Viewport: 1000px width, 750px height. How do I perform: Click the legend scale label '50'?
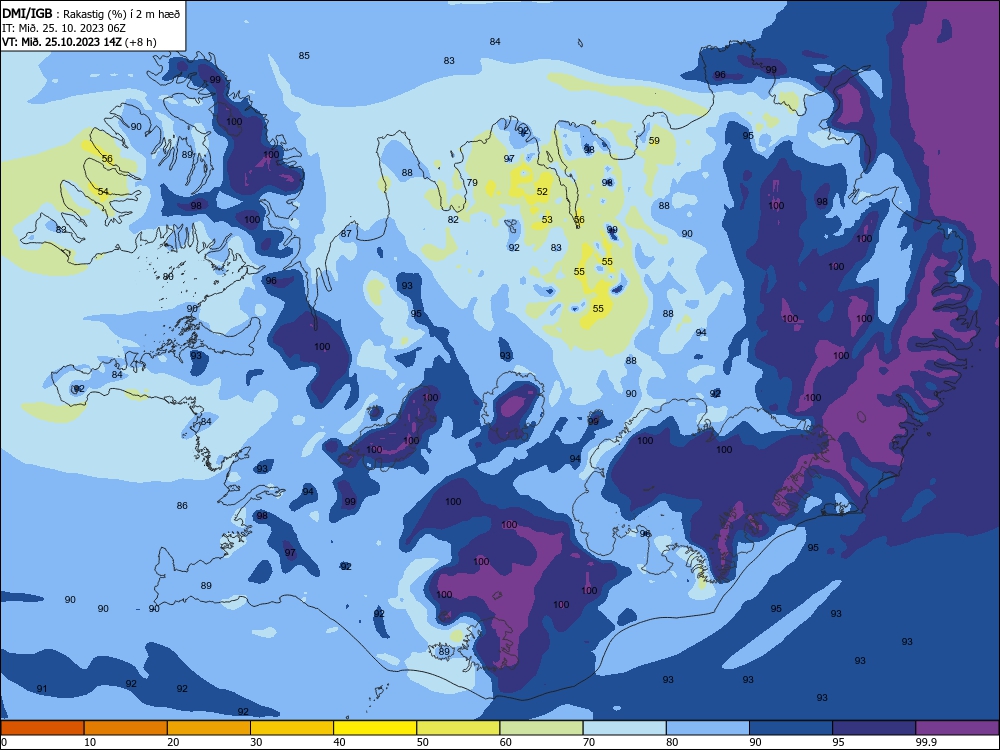click(x=422, y=742)
